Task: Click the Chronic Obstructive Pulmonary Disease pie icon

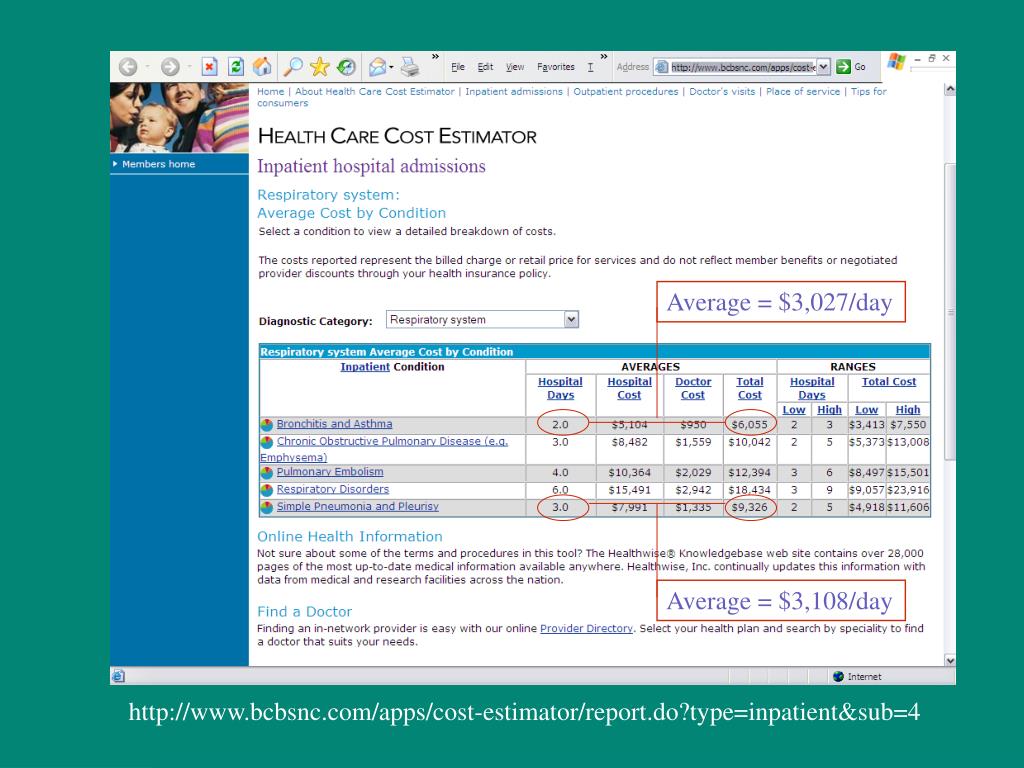Action: tap(266, 442)
